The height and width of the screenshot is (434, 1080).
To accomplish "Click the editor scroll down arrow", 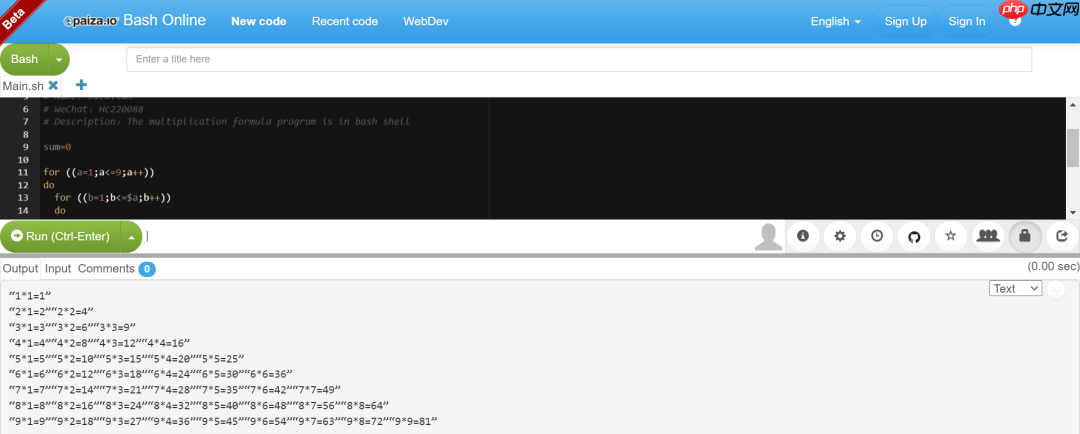I will point(1072,213).
